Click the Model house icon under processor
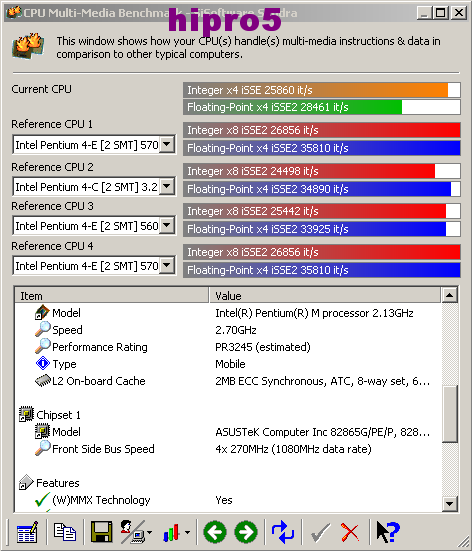The width and height of the screenshot is (472, 551). tap(42, 312)
